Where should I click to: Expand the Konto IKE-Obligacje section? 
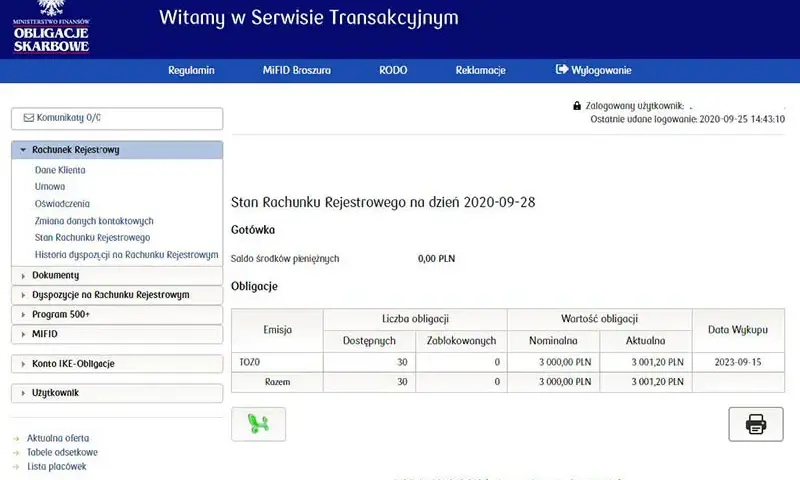point(117,364)
